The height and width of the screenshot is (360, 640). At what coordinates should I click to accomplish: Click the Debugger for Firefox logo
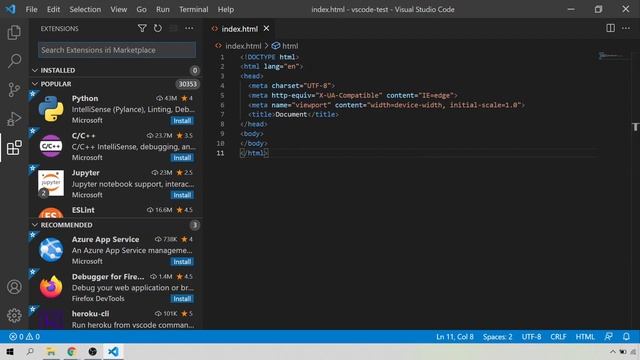[x=51, y=287]
